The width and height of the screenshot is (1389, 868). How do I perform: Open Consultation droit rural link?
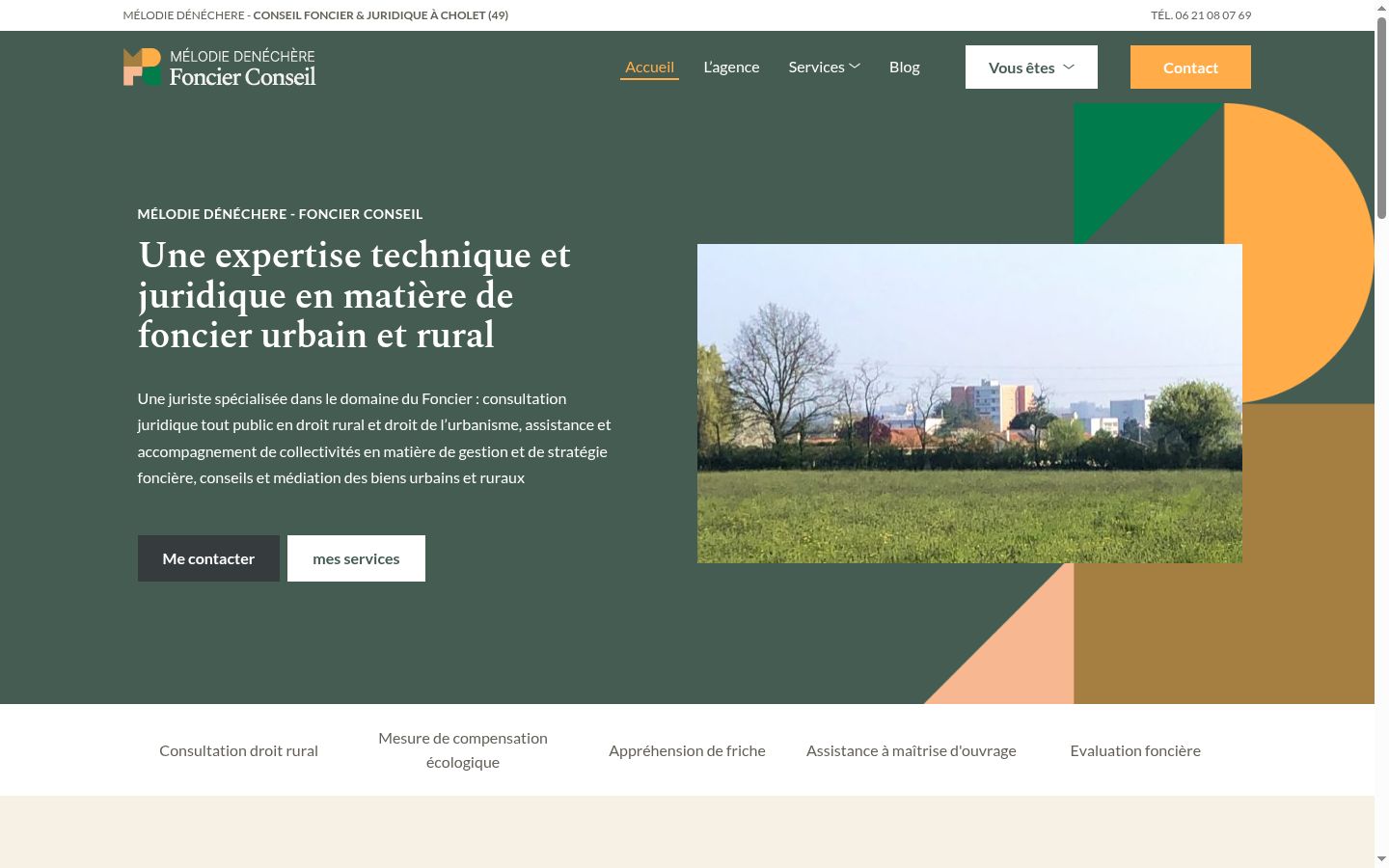(238, 750)
